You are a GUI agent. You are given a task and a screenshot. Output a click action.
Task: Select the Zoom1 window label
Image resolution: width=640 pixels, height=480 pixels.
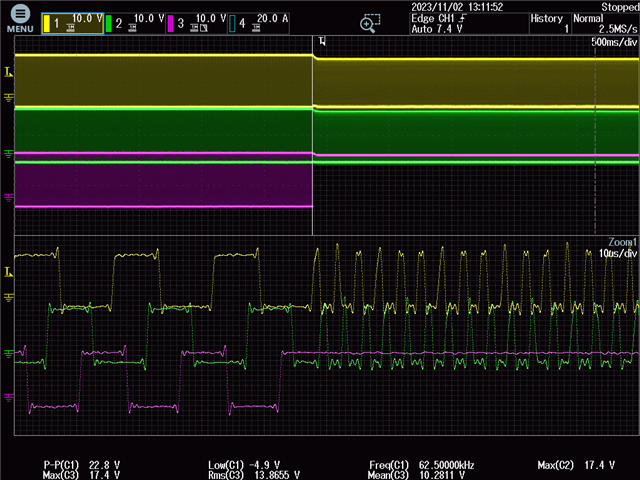(622, 242)
